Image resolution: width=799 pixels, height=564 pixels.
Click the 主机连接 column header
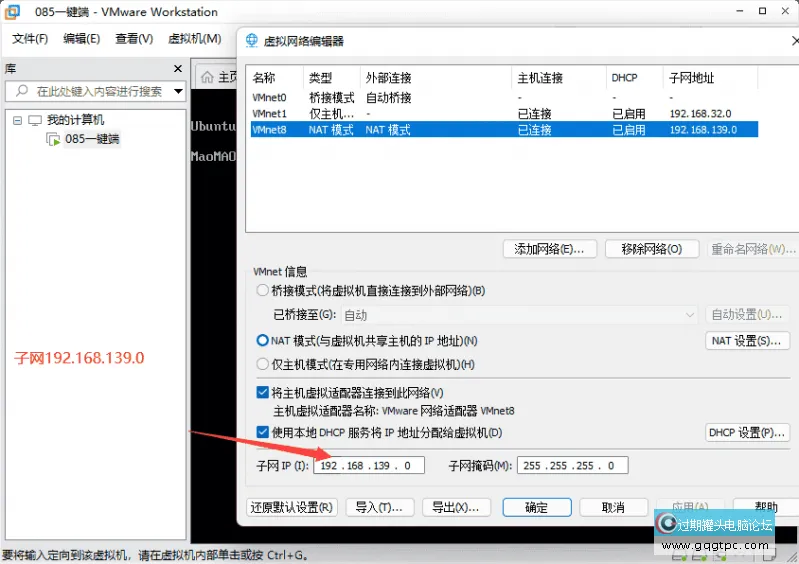tap(559, 78)
